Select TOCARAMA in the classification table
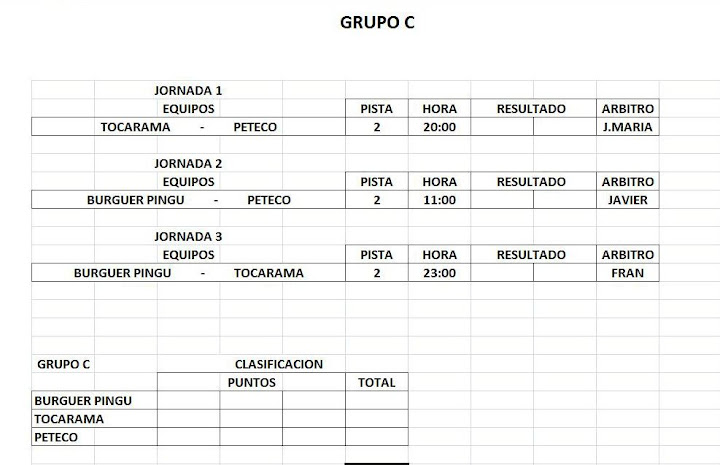Viewport: 720px width, 465px height. point(69,419)
